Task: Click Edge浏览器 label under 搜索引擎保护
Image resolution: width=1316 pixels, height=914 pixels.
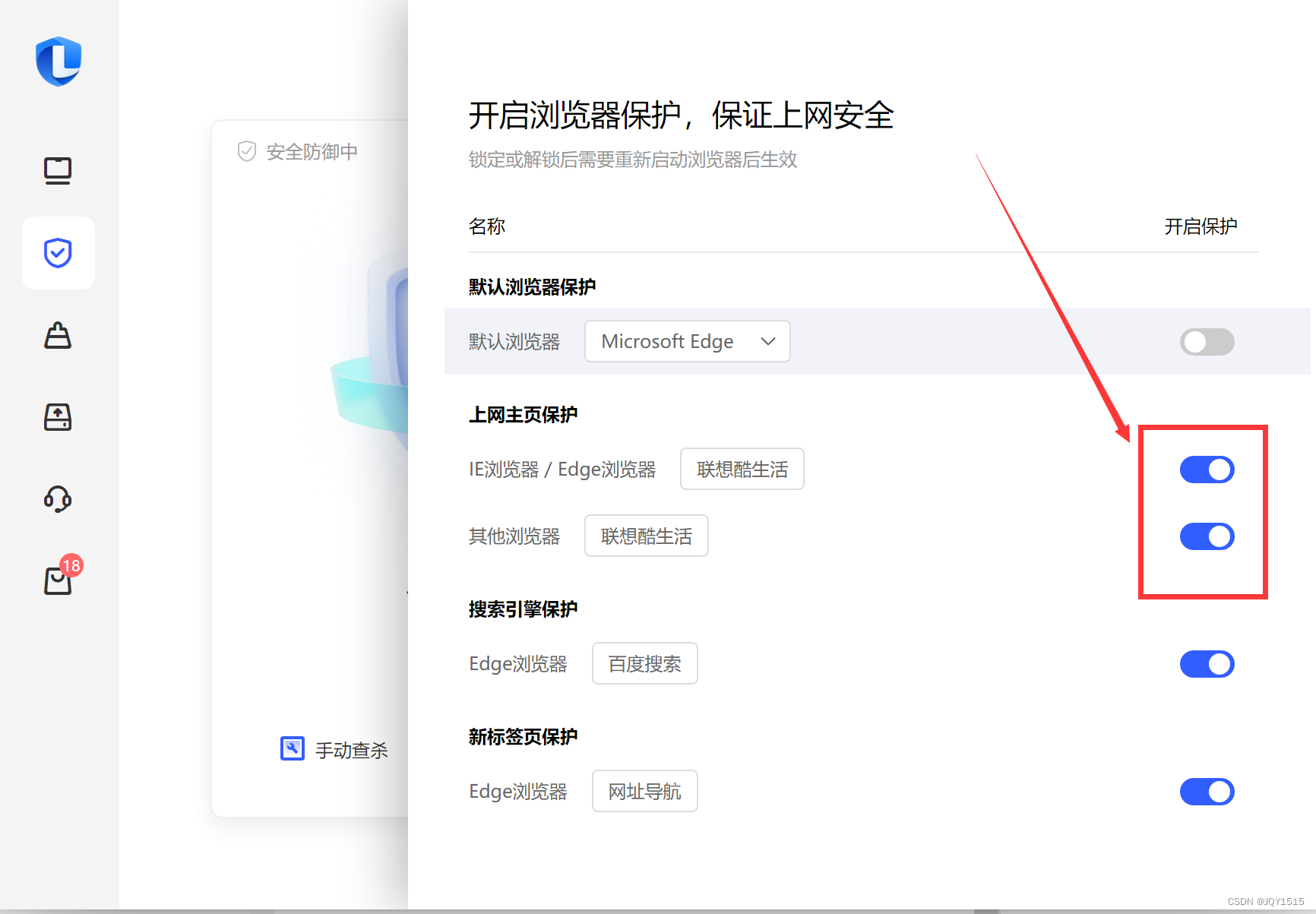Action: coord(518,664)
